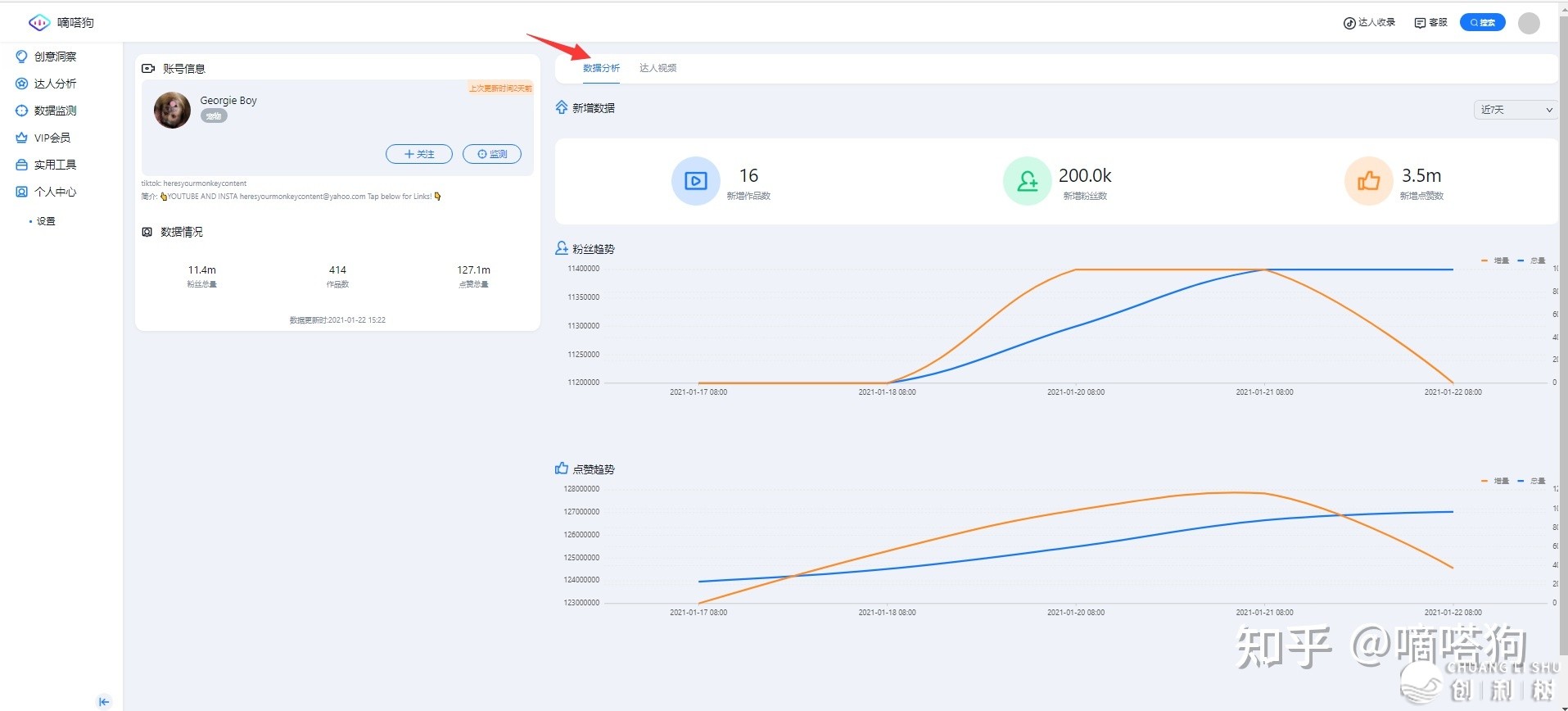Screen dimensions: 1568x711
Task: Toggle 增量 series in the 点赞趋势 legend
Action: [1496, 481]
